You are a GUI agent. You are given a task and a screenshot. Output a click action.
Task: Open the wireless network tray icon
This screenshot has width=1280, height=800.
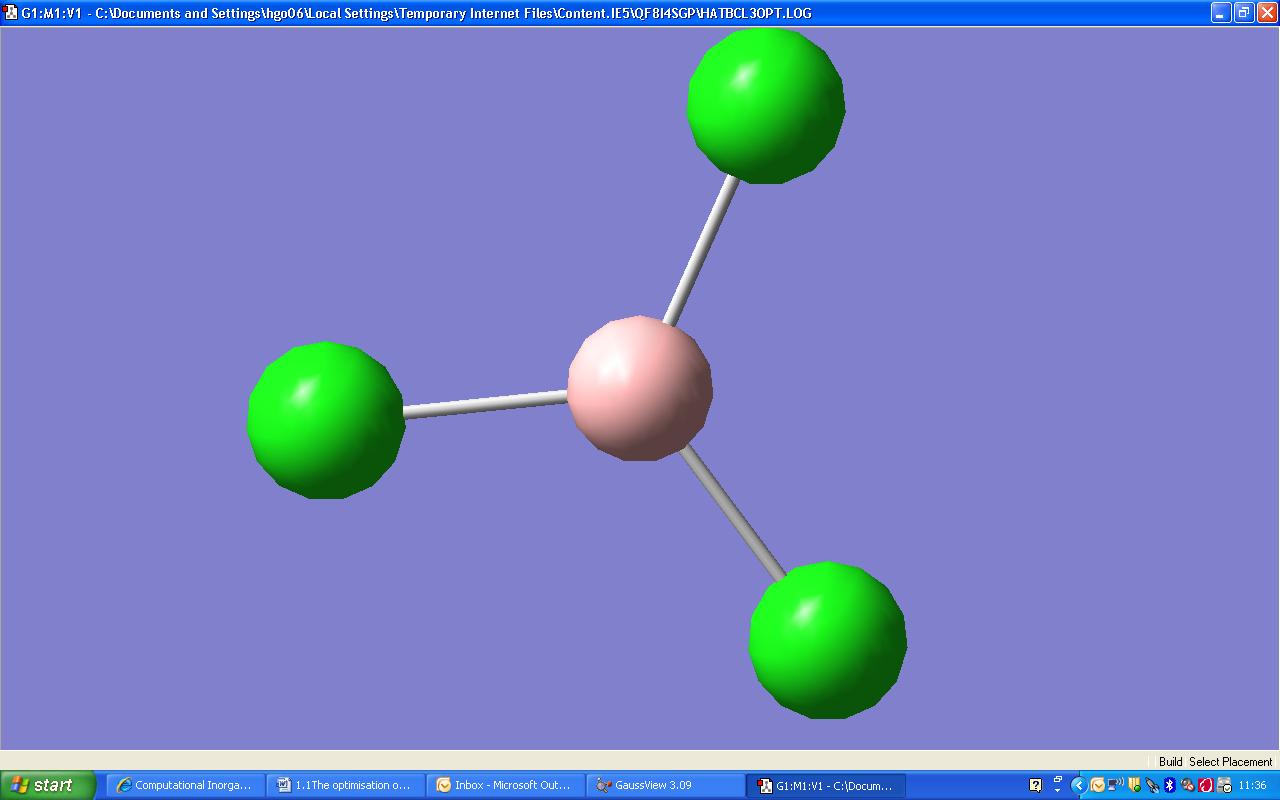[x=1115, y=785]
